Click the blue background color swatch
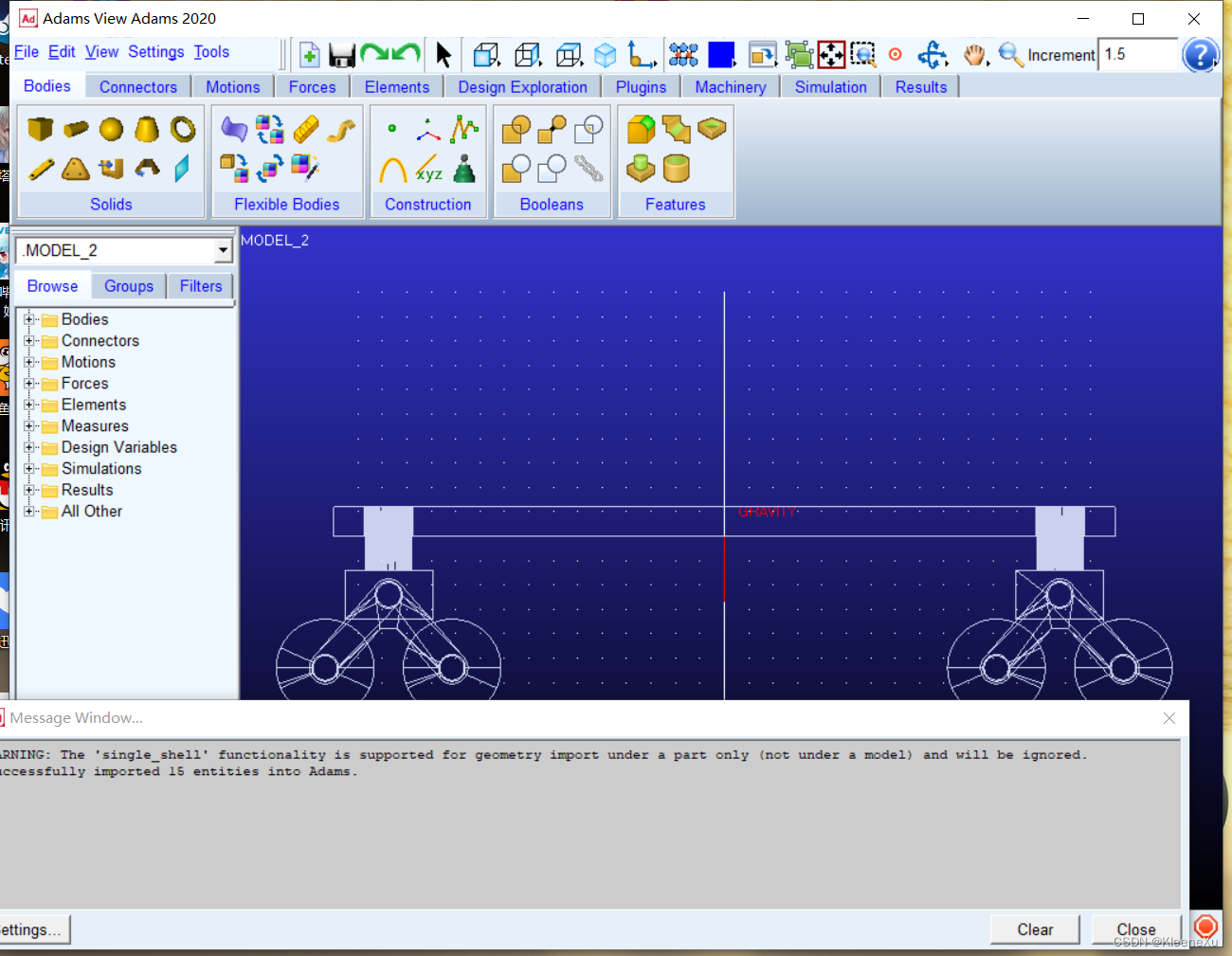Viewport: 1232px width, 956px height. 721,55
